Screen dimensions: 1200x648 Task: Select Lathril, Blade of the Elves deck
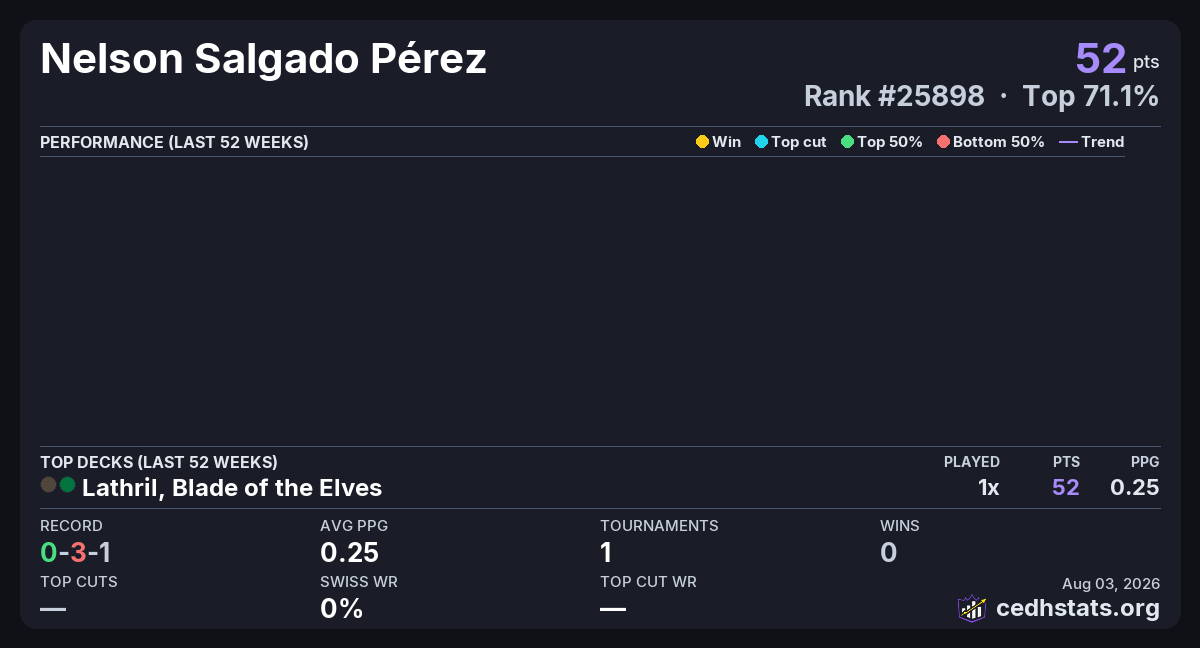click(x=232, y=488)
